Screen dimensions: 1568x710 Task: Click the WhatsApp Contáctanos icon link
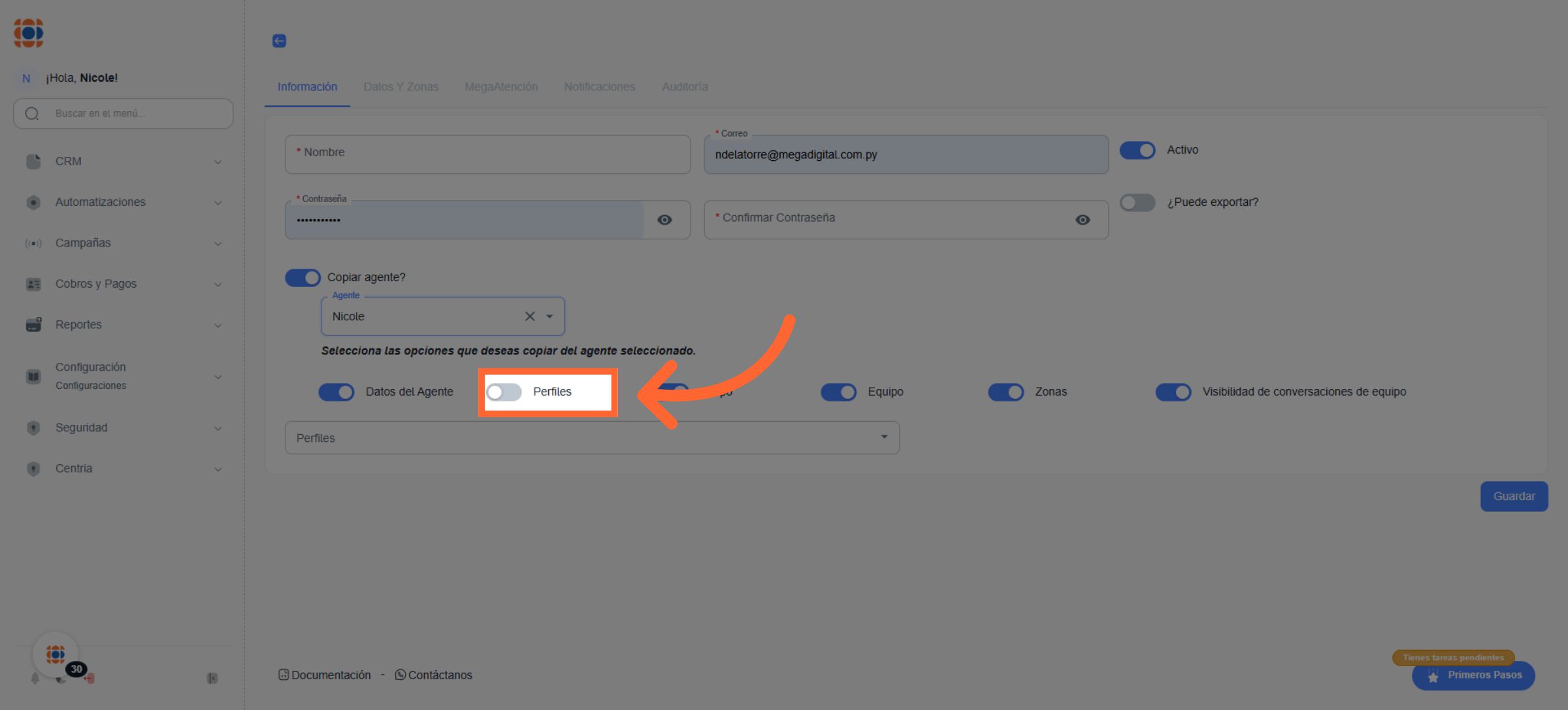point(400,675)
